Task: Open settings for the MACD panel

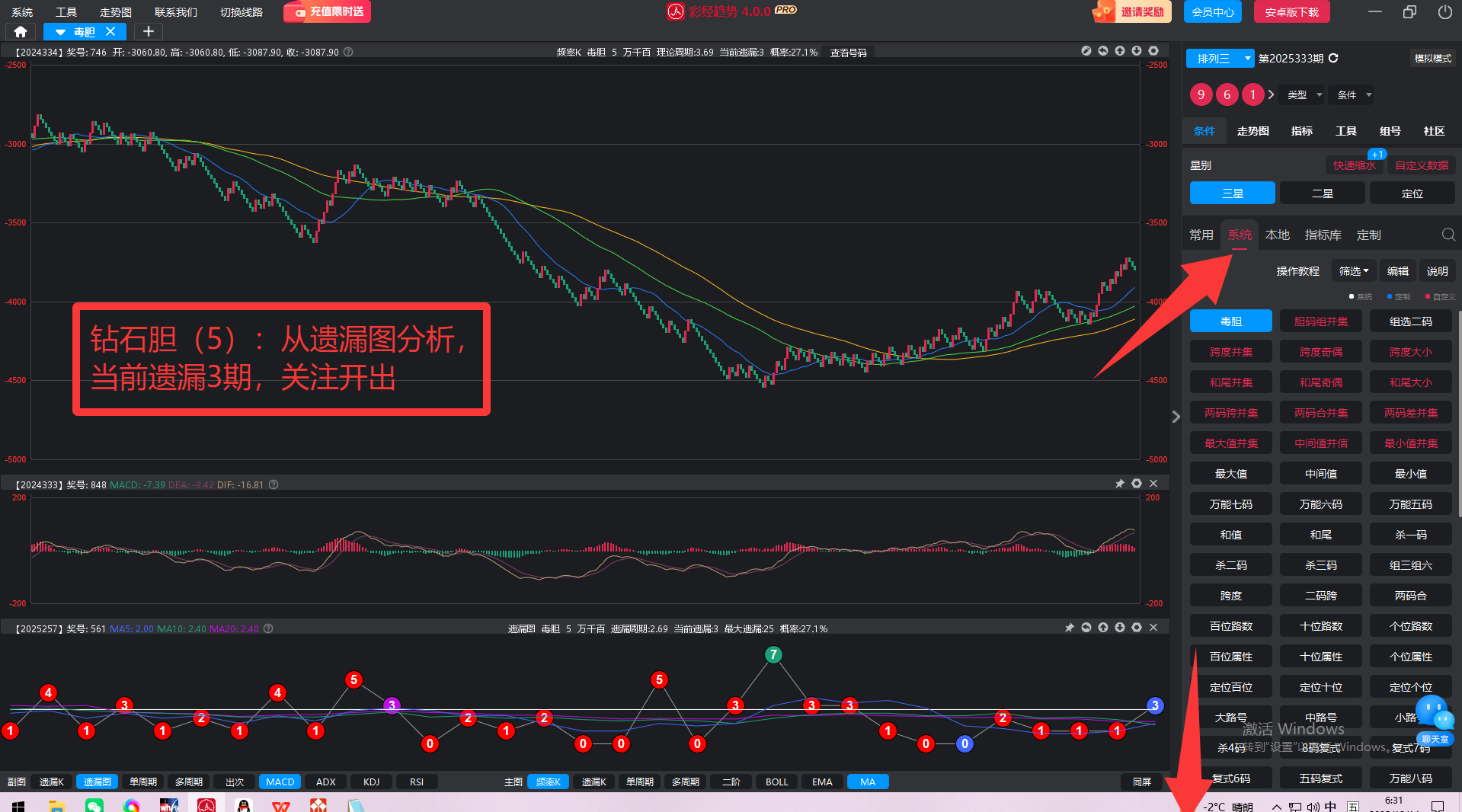Action: (1136, 484)
